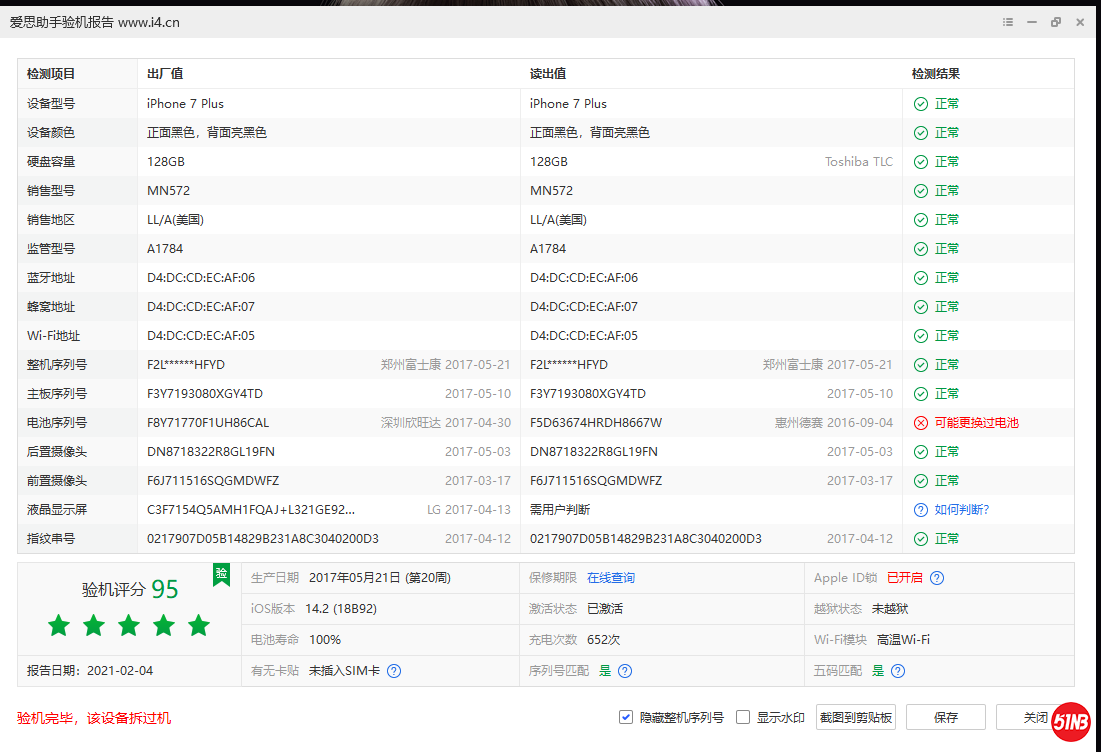This screenshot has width=1101, height=752.
Task: Enable the 显示水印 checkbox
Action: tap(743, 717)
